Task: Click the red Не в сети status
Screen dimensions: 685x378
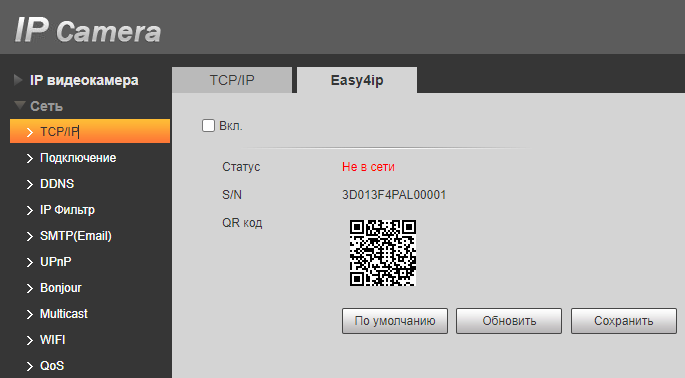Action: coord(368,167)
